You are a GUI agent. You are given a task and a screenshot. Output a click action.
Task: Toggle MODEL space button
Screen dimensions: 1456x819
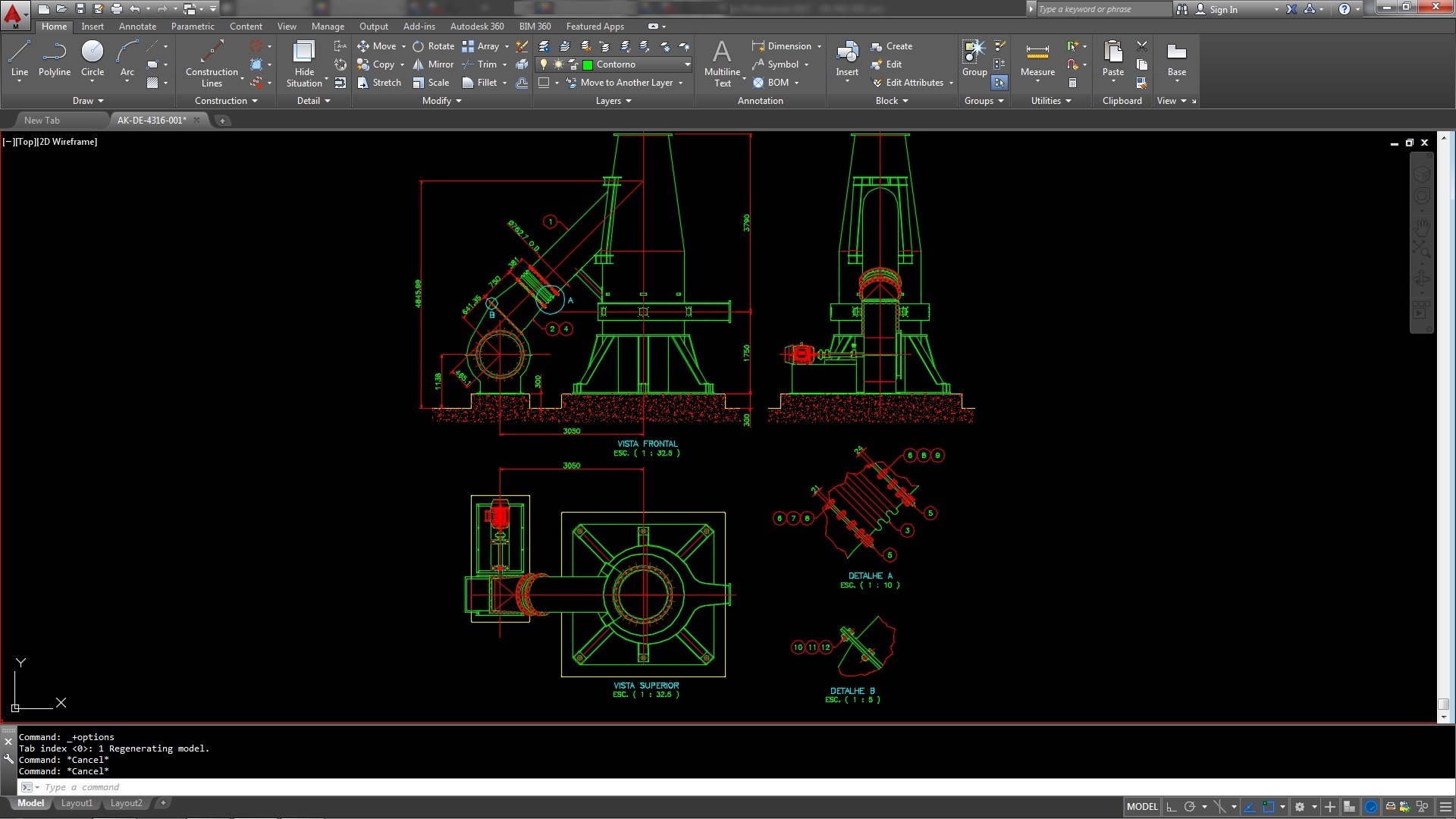point(1142,807)
